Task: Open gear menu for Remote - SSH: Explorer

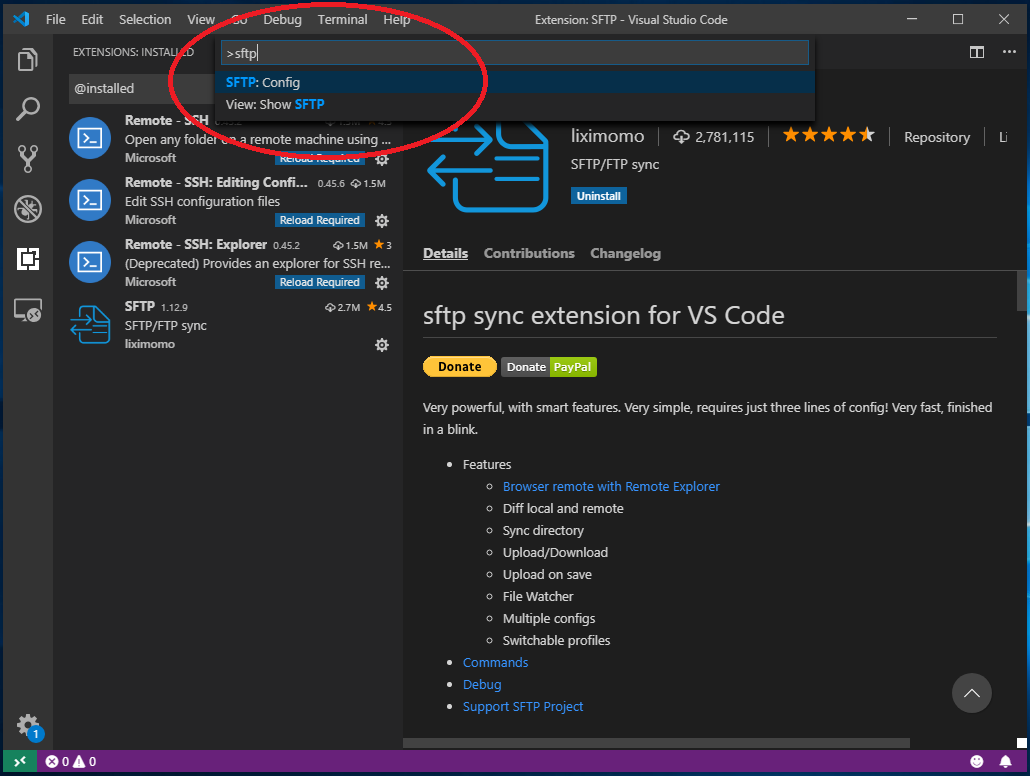Action: coord(382,283)
